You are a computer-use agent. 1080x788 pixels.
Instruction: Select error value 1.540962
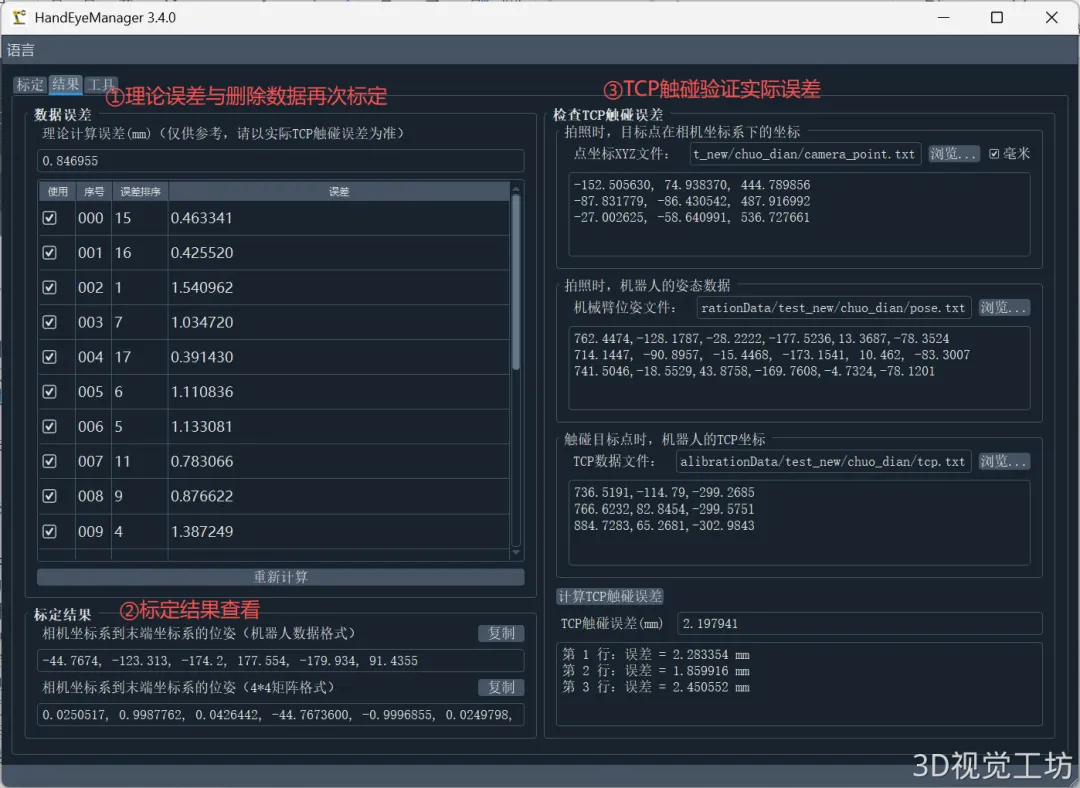pos(202,287)
